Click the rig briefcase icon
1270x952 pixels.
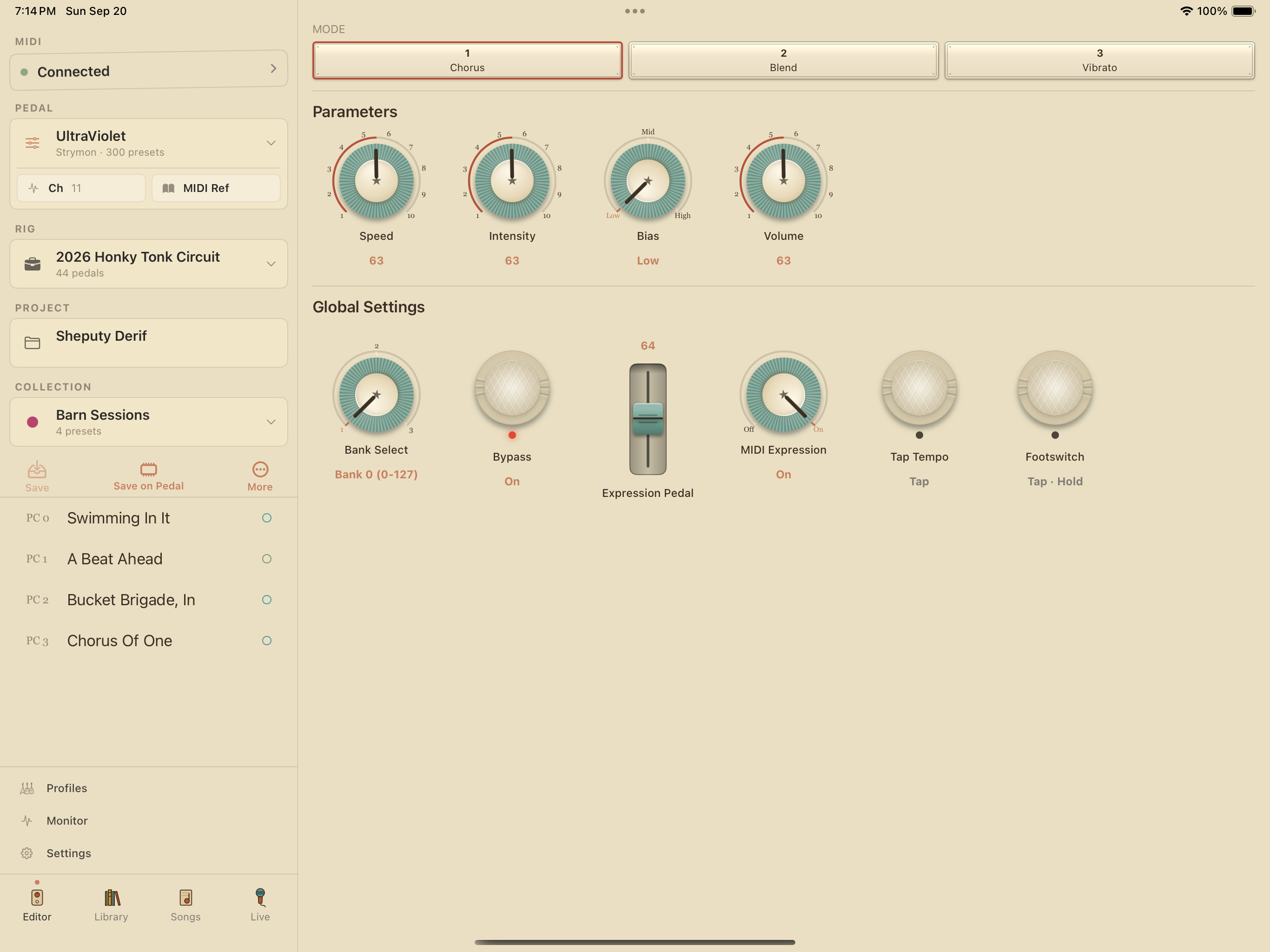tap(33, 264)
